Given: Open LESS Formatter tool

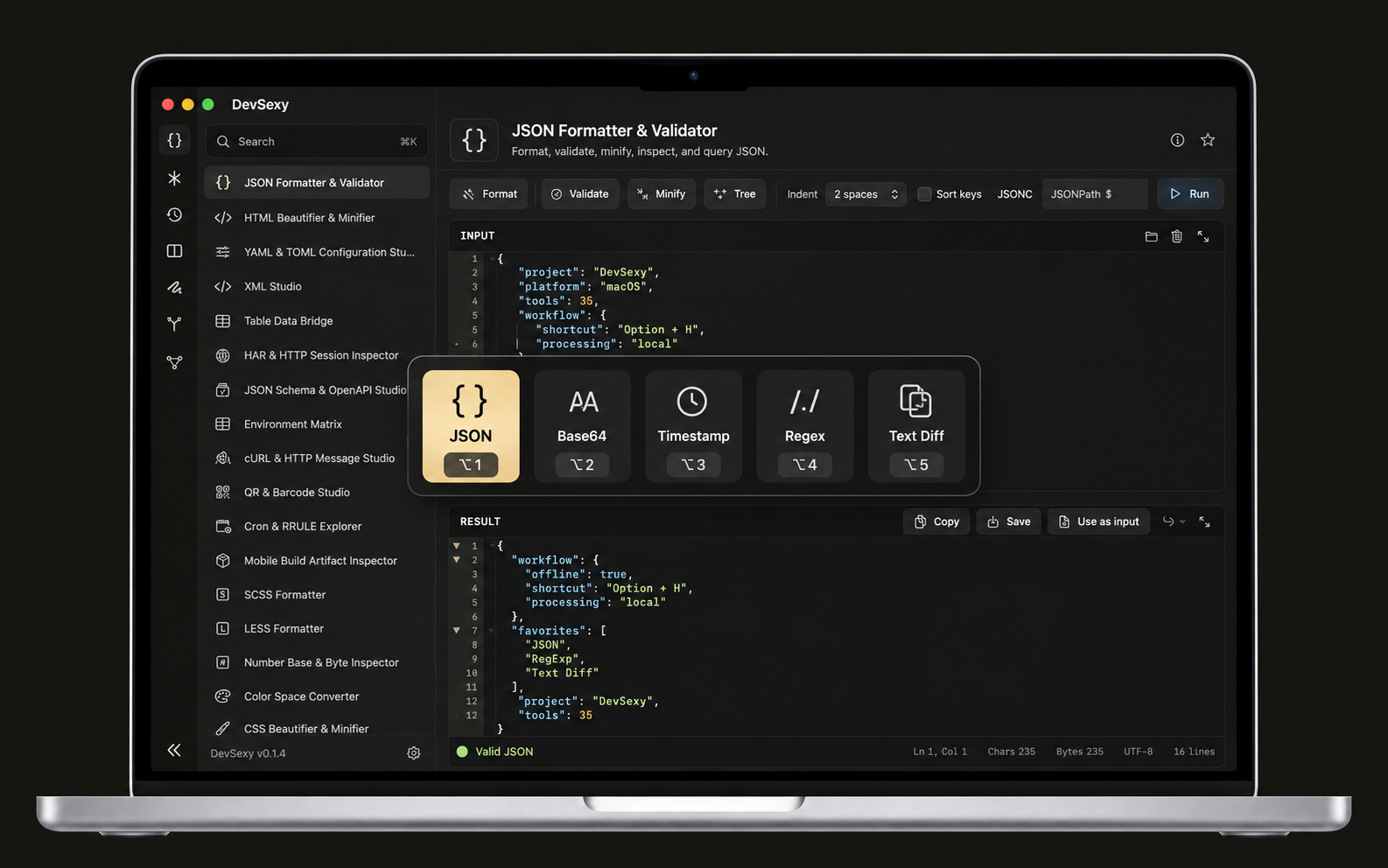Looking at the screenshot, I should tap(317, 629).
